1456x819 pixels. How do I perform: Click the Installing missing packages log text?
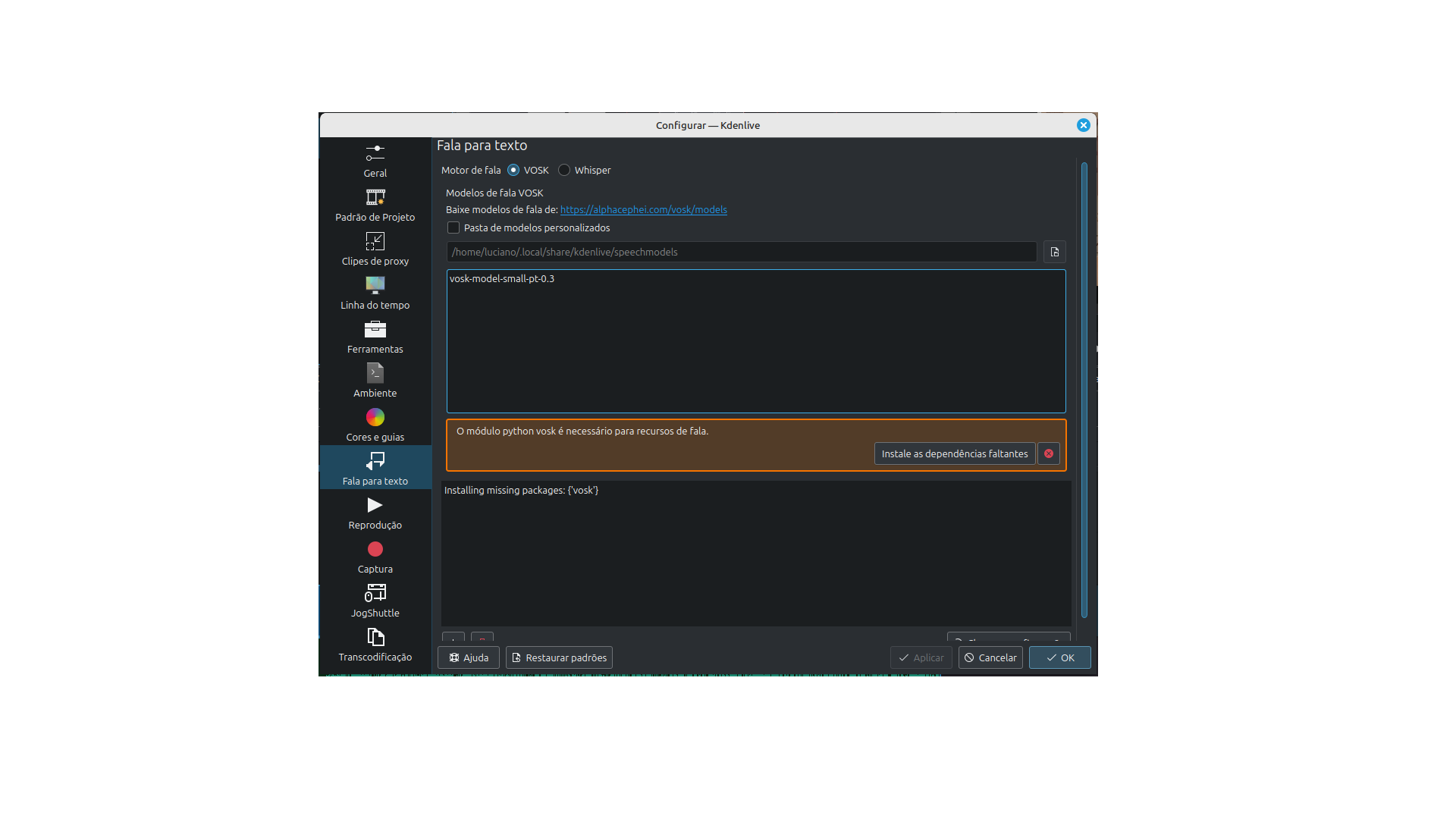click(x=521, y=491)
